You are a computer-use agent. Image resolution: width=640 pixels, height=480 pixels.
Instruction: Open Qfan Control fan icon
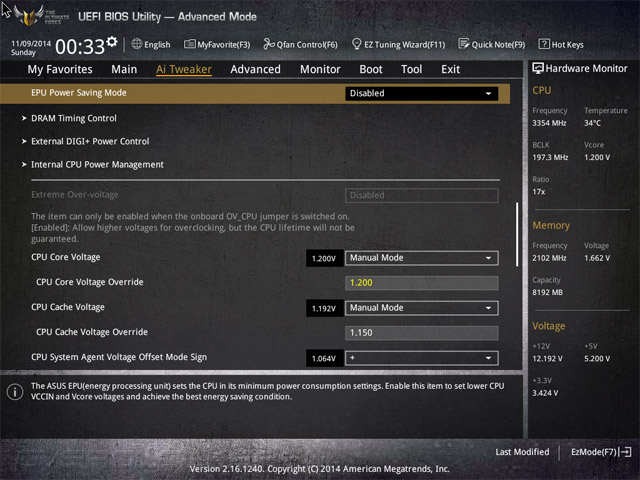pos(269,44)
